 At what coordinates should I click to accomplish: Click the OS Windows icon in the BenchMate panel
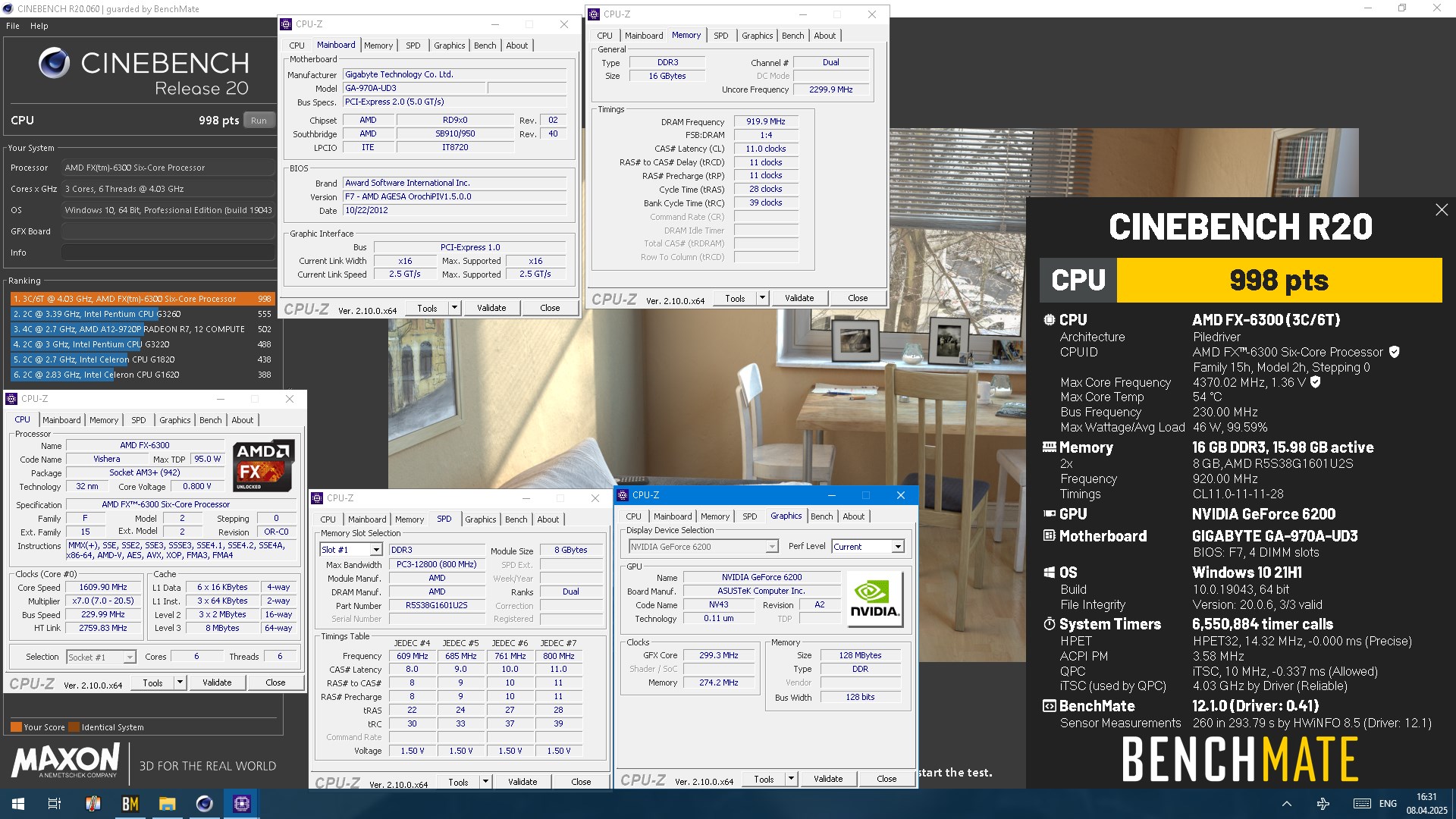pyautogui.click(x=1050, y=573)
